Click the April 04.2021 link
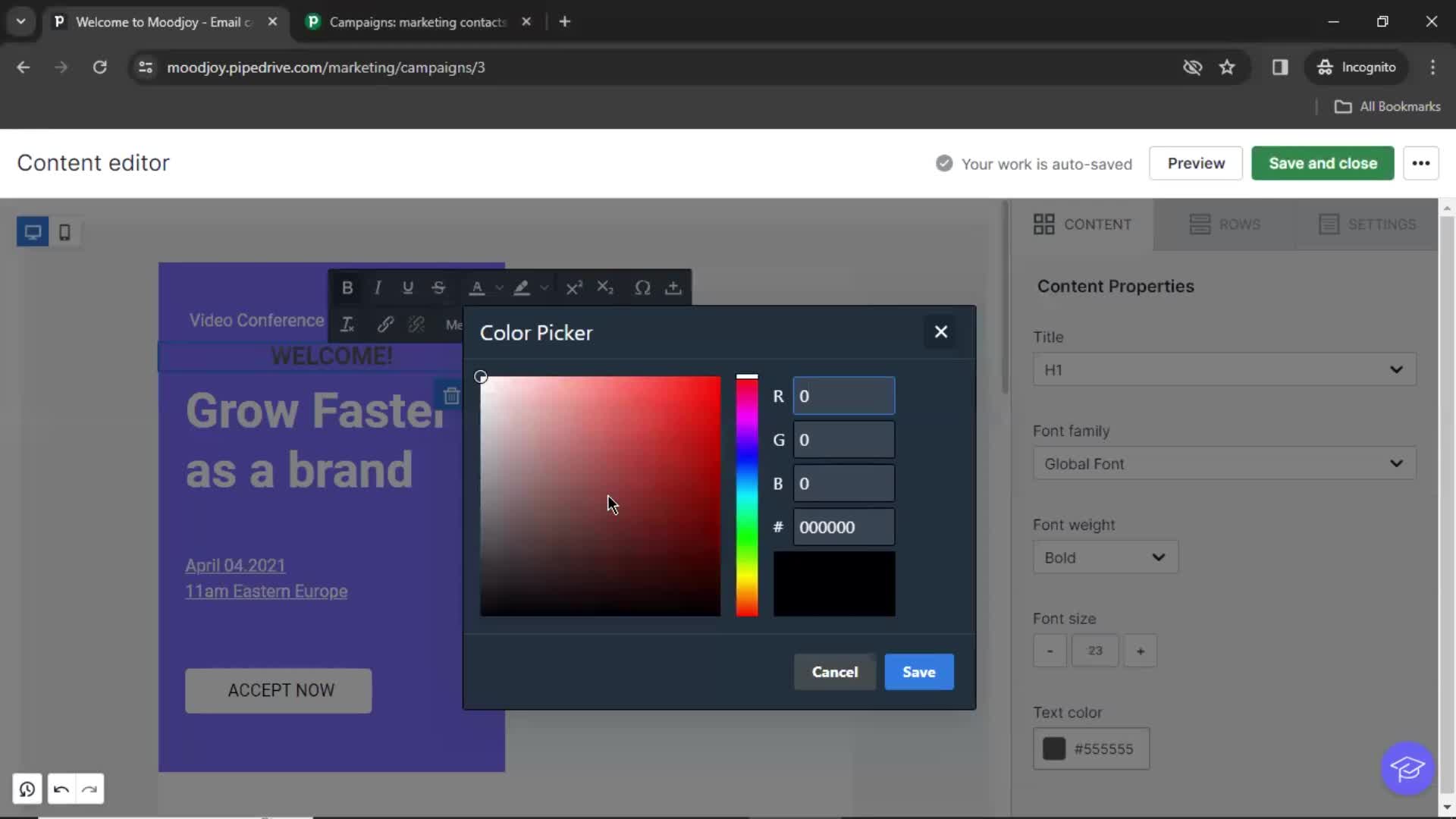The image size is (1456, 819). pos(235,566)
